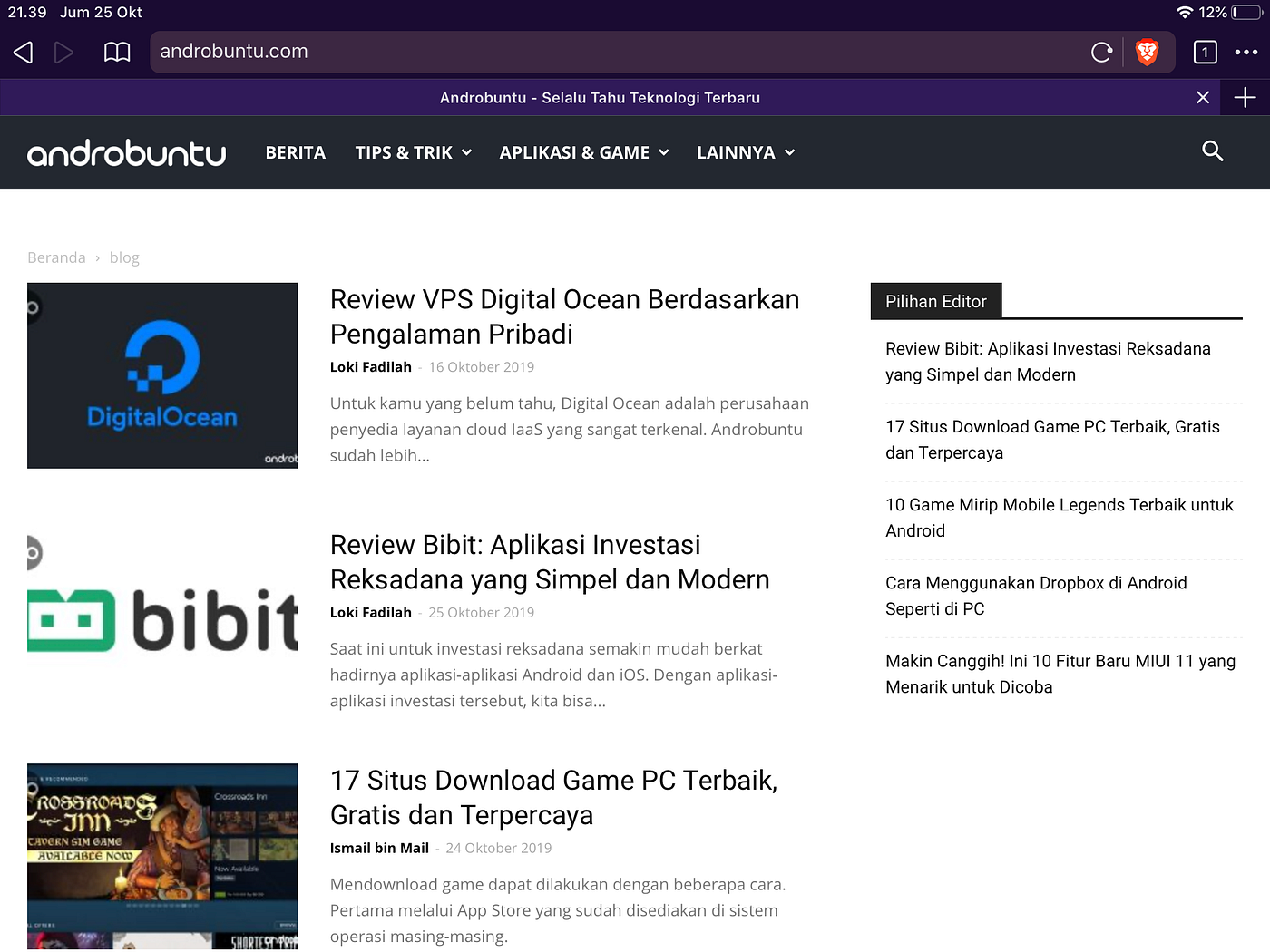Screen dimensions: 1270x952
Task: Select the Androbuntu tab title
Action: [600, 98]
